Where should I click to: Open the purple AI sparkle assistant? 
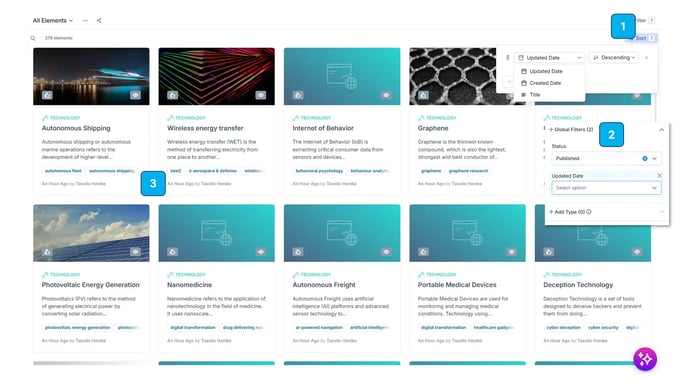click(645, 359)
